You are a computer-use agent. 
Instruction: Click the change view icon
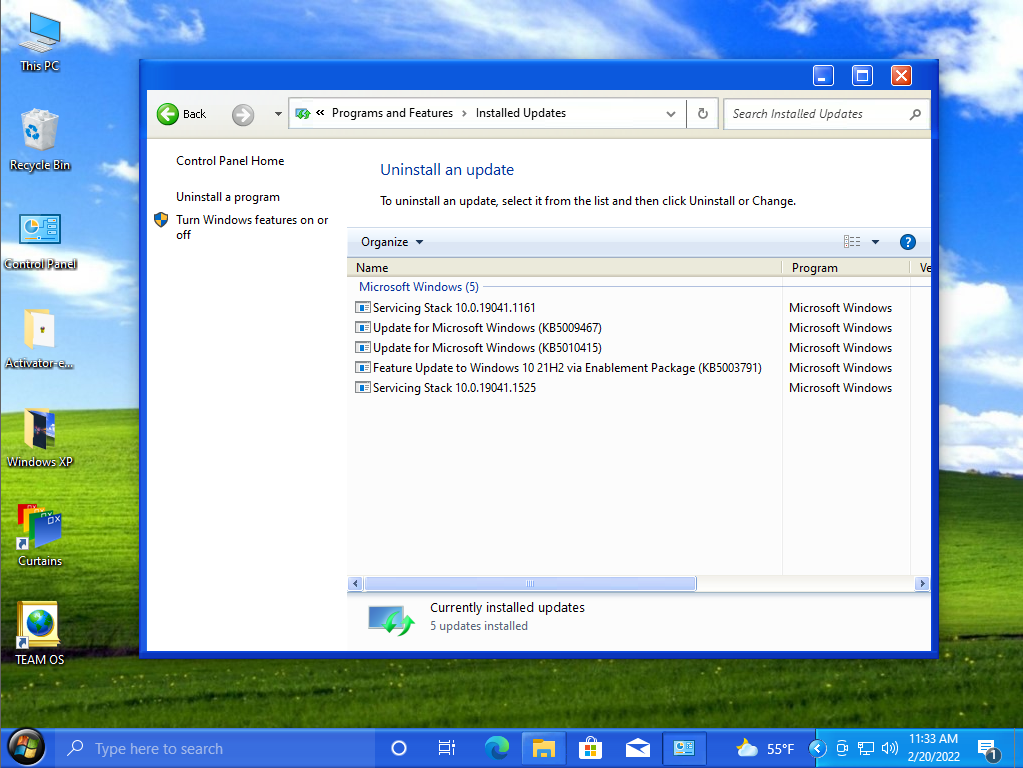851,242
